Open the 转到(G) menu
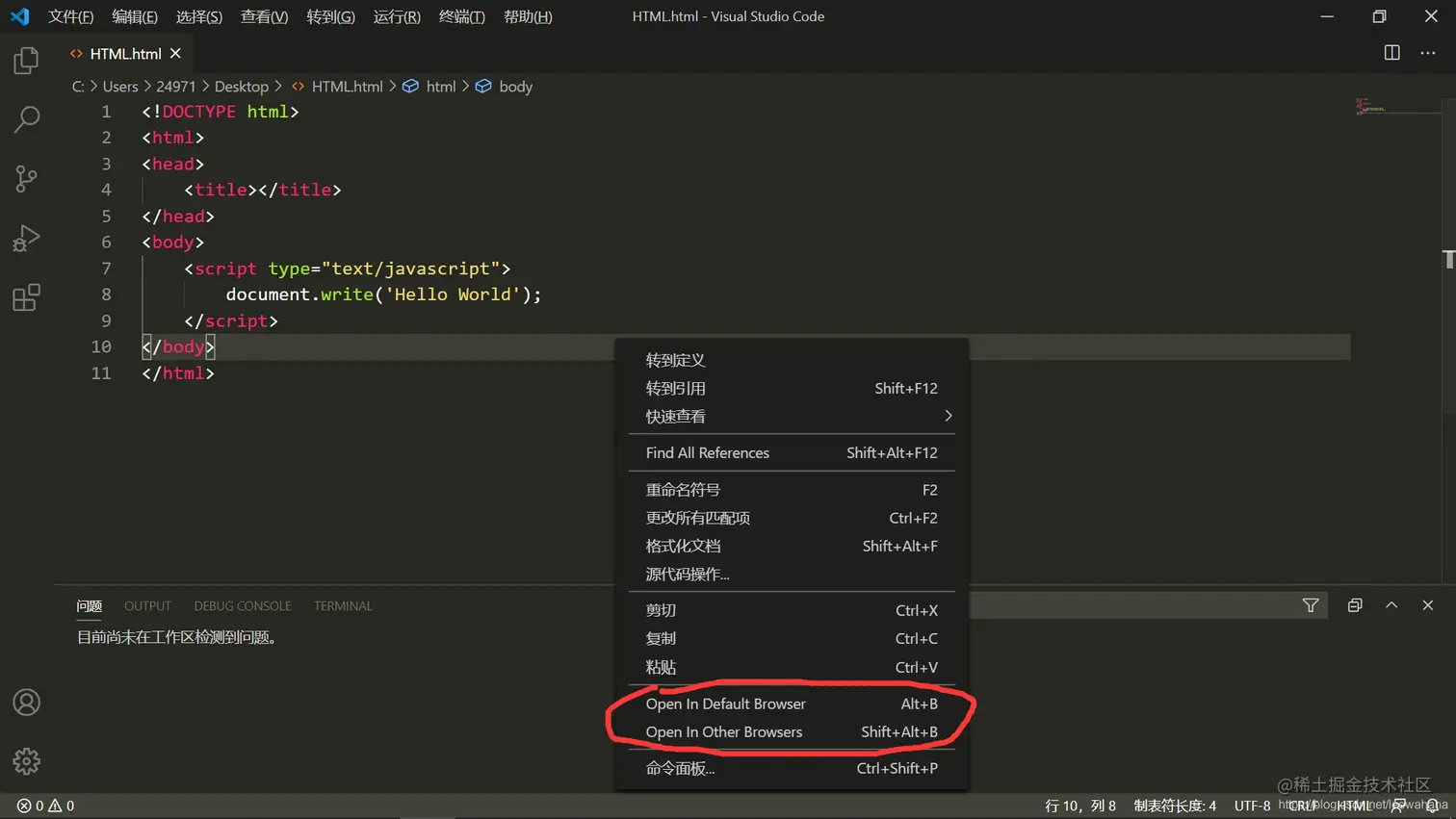The height and width of the screenshot is (819, 1456). click(x=330, y=16)
